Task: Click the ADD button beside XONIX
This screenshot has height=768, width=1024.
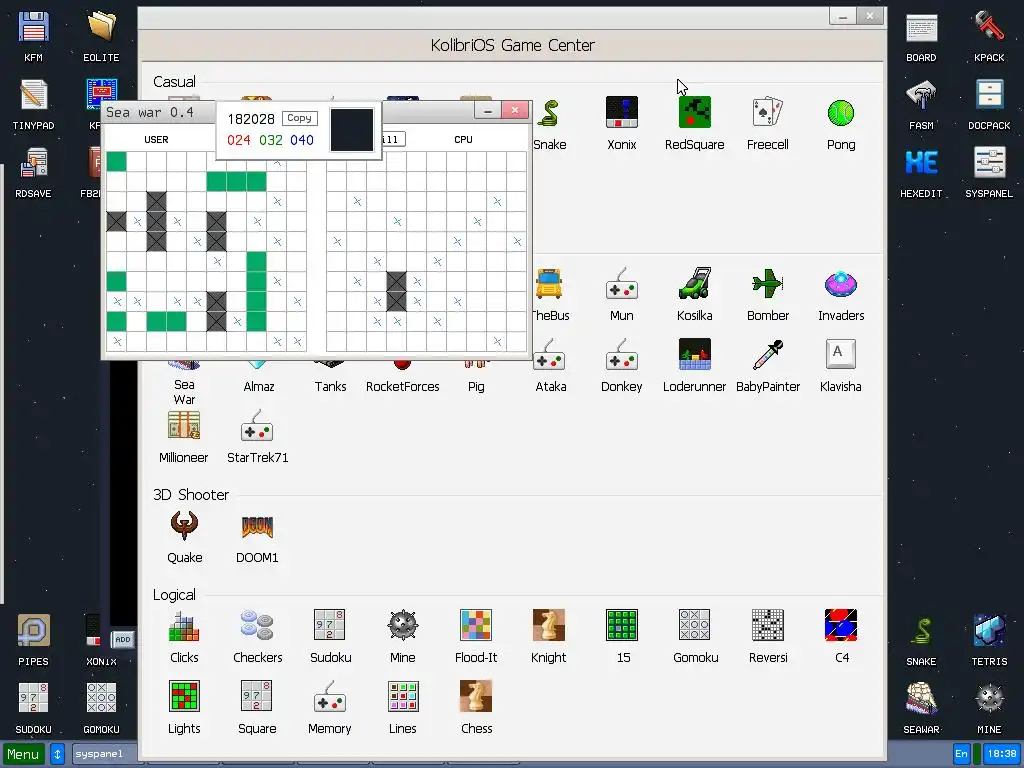Action: pos(123,639)
